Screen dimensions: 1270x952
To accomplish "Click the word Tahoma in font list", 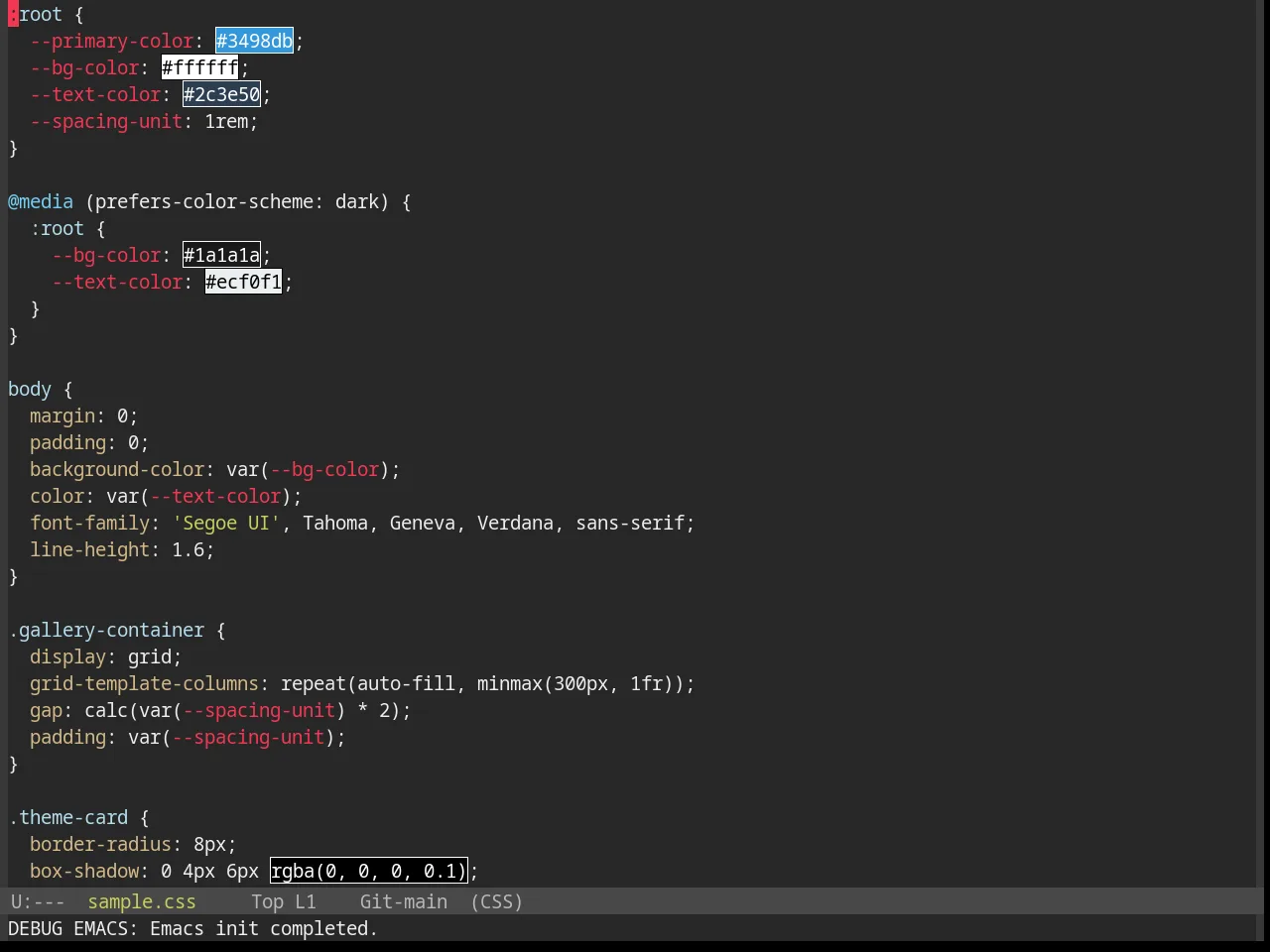I will coord(335,523).
